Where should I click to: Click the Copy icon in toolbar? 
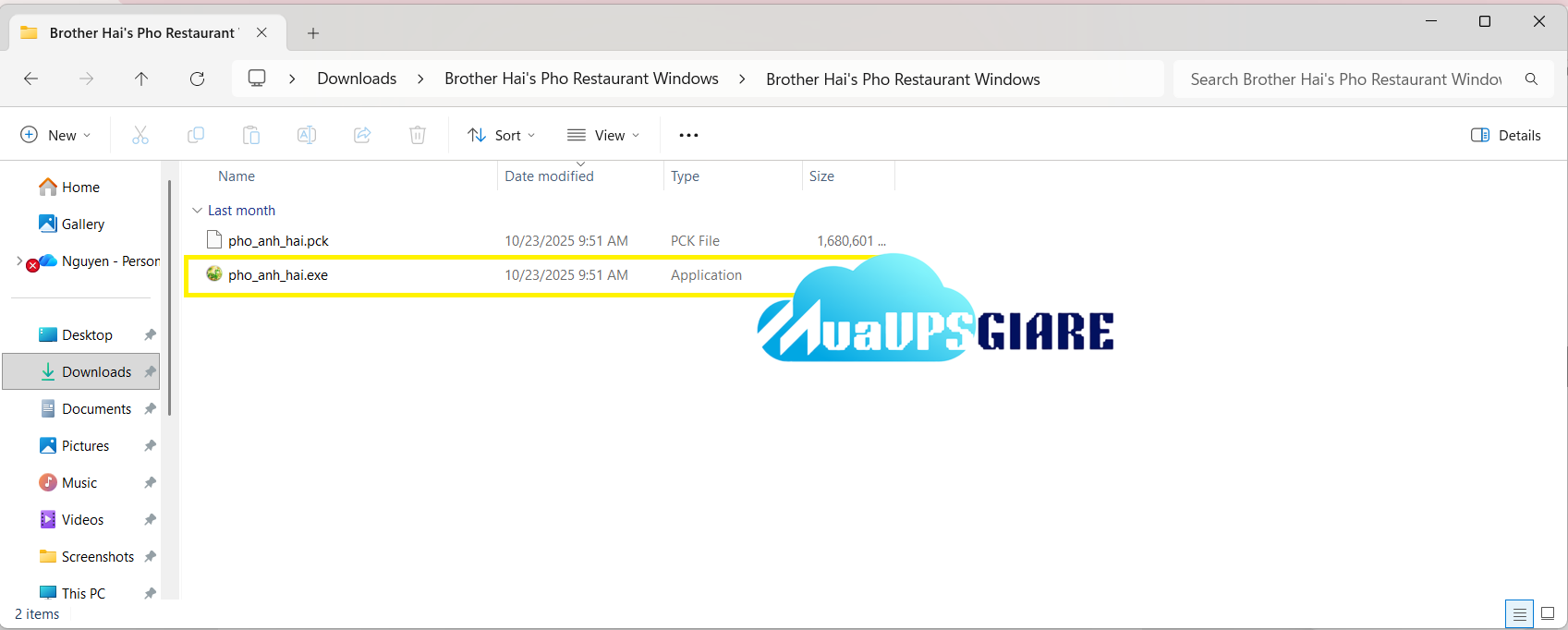196,135
